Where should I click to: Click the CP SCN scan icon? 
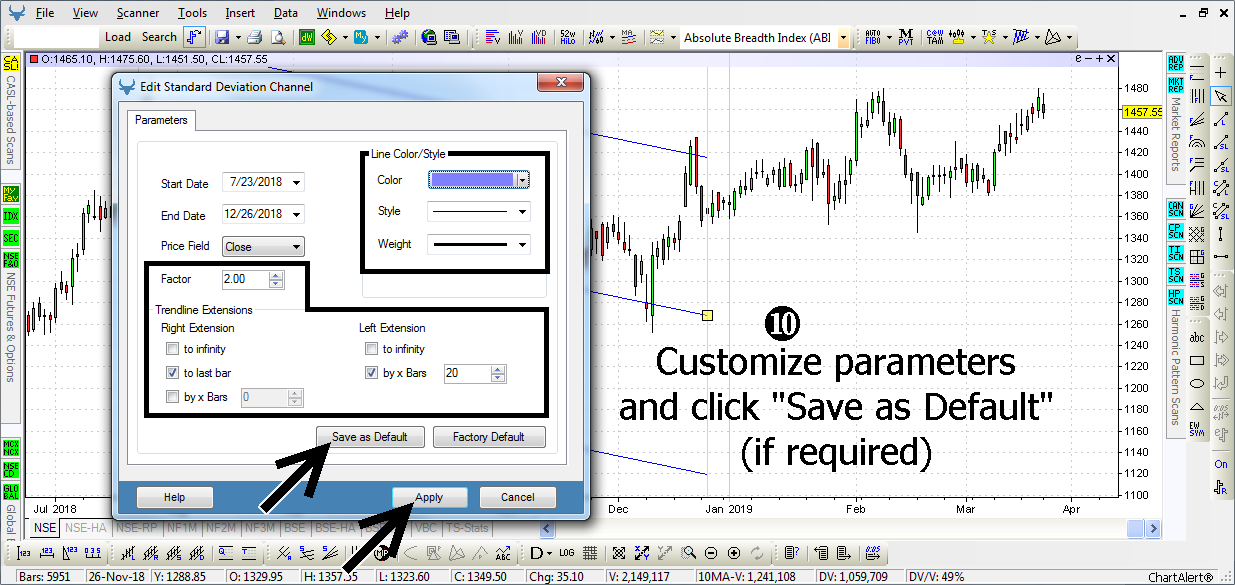(1175, 231)
